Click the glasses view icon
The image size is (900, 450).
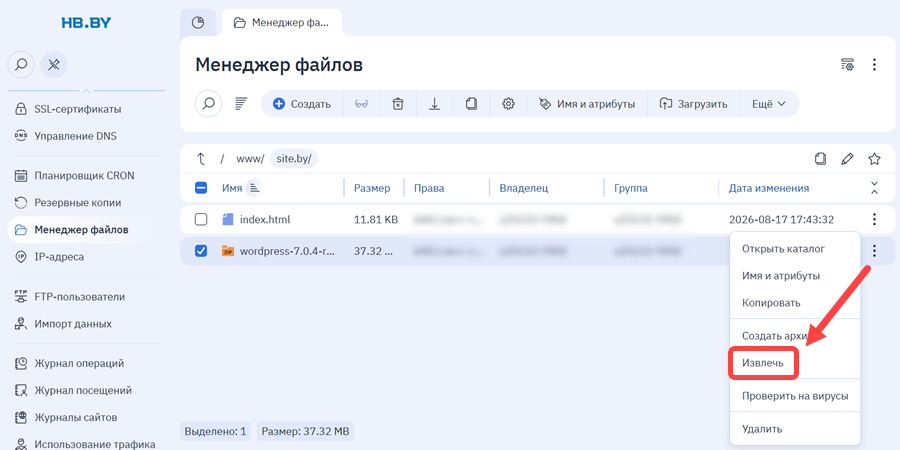pos(361,104)
